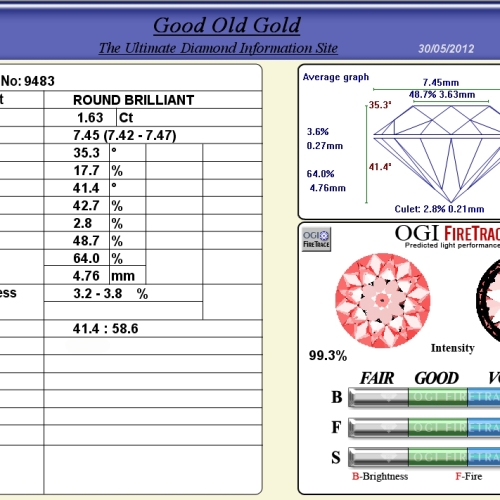Click the pavilion angle 41.4 table cell
The height and width of the screenshot is (500, 500).
point(86,188)
